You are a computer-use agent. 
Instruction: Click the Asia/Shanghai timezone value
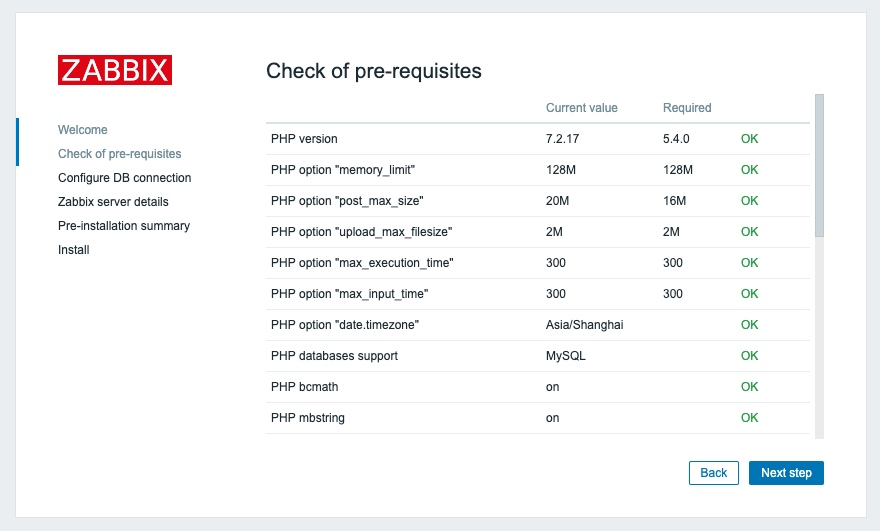[x=585, y=325]
